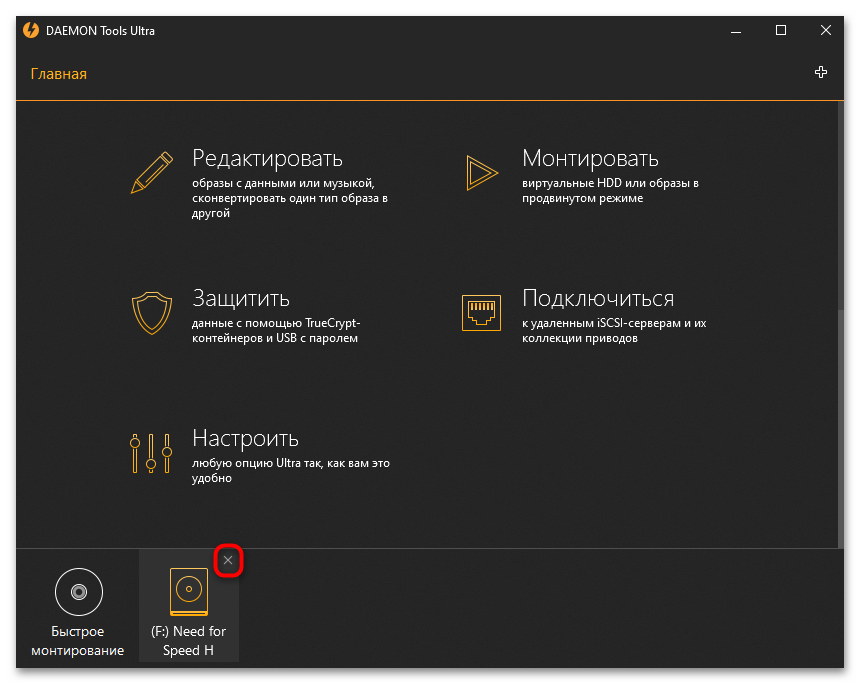Click the play triangle icon for Монтировать
860x684 pixels.
[482, 173]
